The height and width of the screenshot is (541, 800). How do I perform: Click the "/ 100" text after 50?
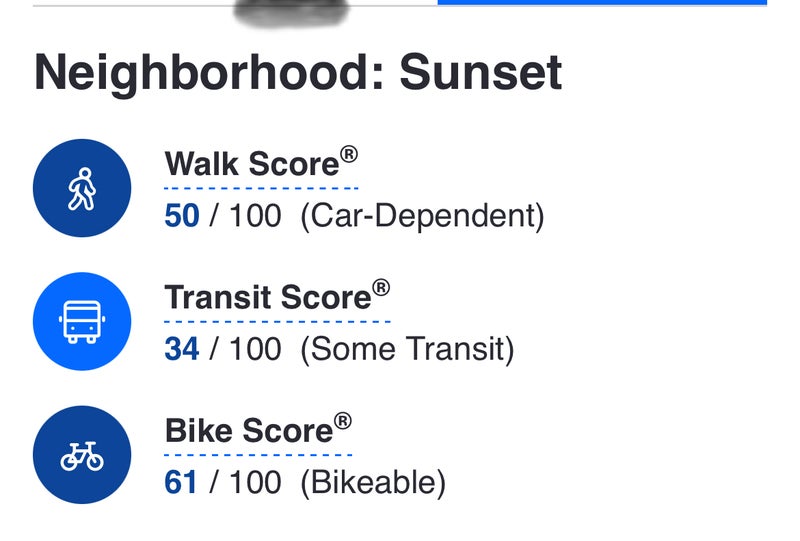pos(245,216)
